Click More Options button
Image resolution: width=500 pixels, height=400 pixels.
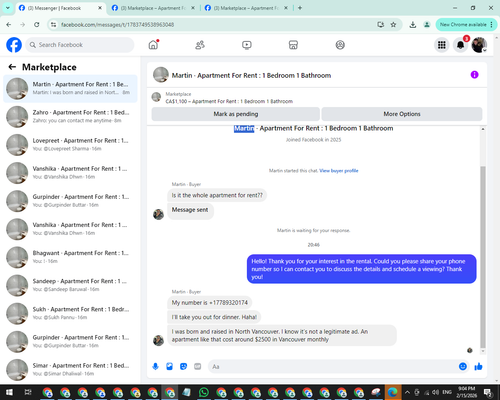click(402, 114)
